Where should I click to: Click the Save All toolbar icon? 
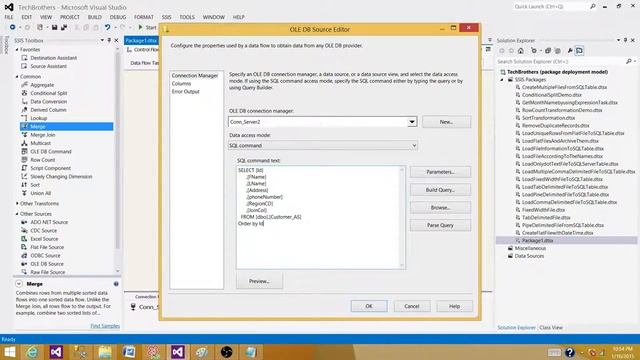pyautogui.click(x=64, y=27)
